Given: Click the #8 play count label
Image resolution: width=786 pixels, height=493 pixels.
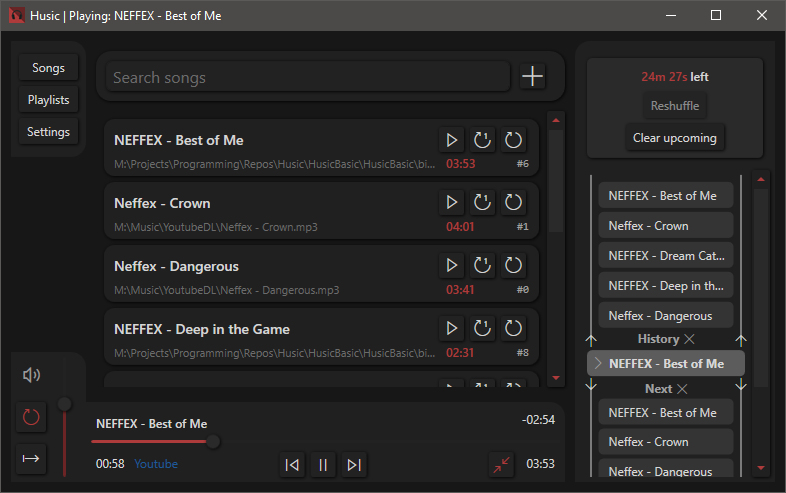Looking at the screenshot, I should click(523, 353).
